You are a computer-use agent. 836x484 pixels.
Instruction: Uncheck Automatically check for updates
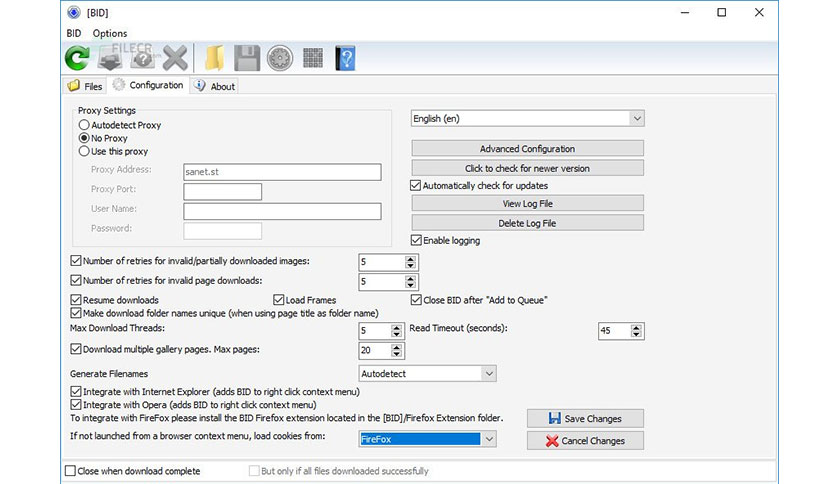tap(416, 185)
